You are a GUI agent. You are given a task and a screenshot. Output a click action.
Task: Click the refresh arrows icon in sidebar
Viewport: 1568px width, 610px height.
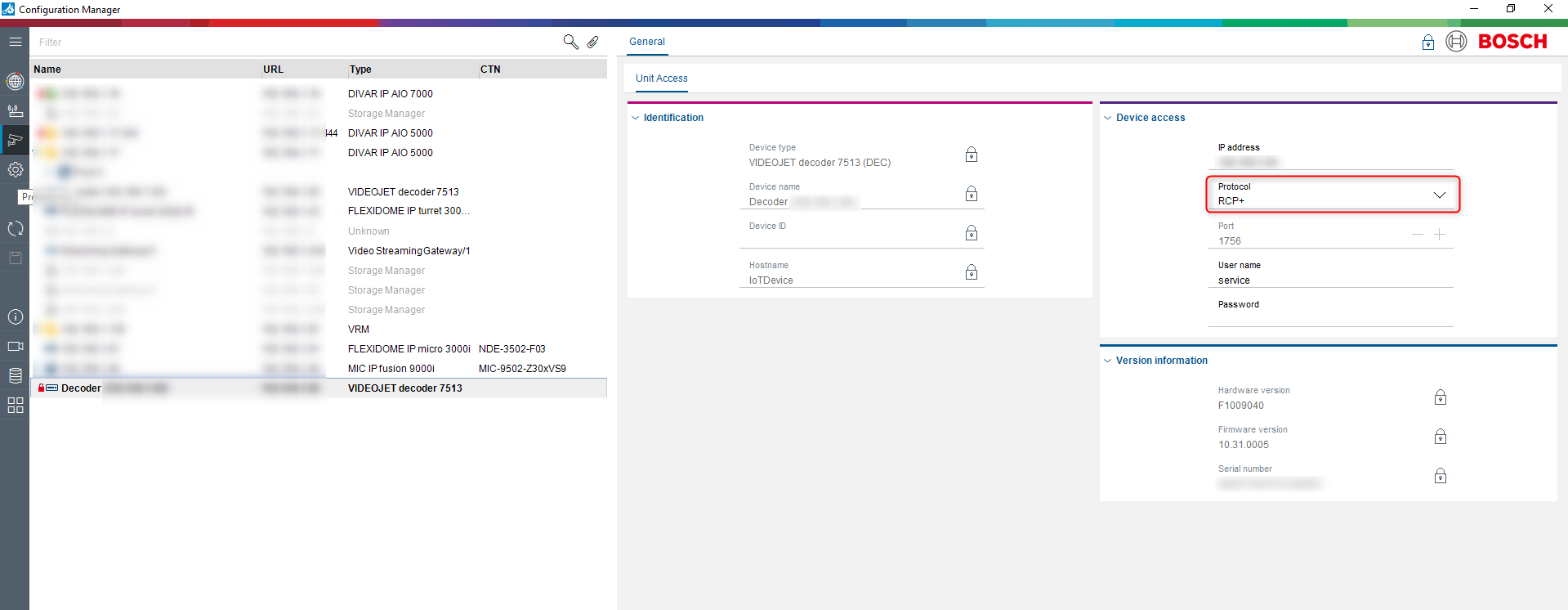pyautogui.click(x=15, y=229)
